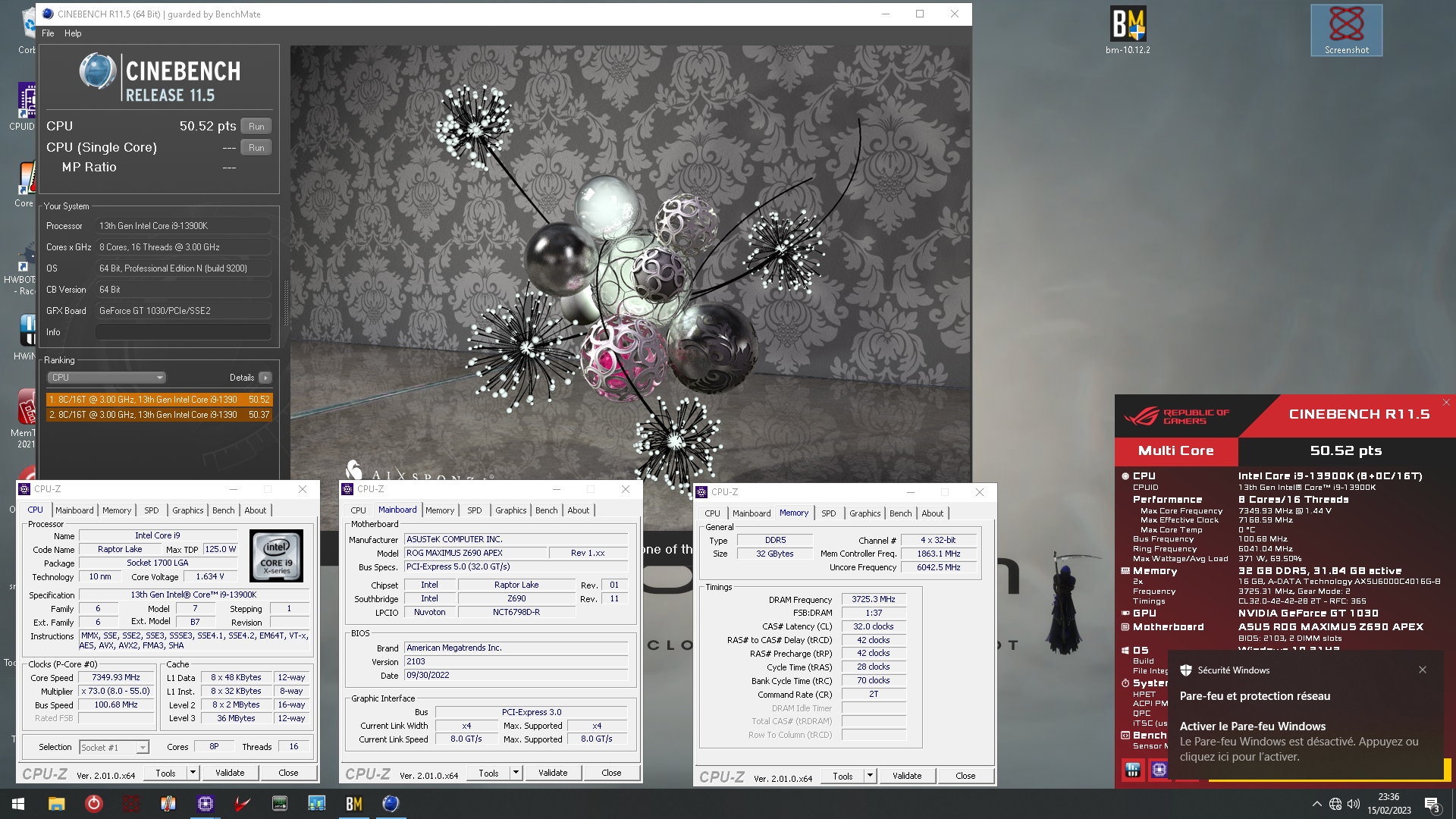Open the memory test chip taskbar icon
The height and width of the screenshot is (819, 1456).
[x=280, y=804]
